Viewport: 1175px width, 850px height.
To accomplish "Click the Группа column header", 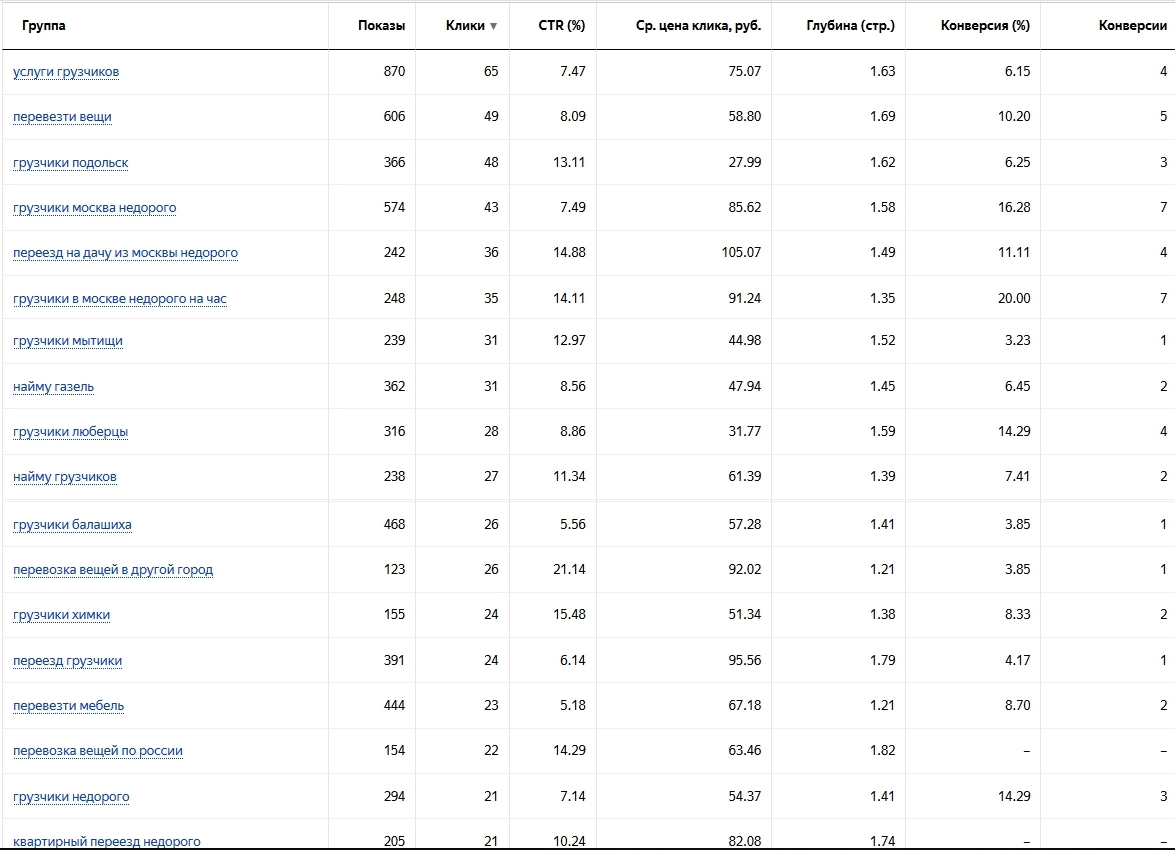I will click(44, 26).
